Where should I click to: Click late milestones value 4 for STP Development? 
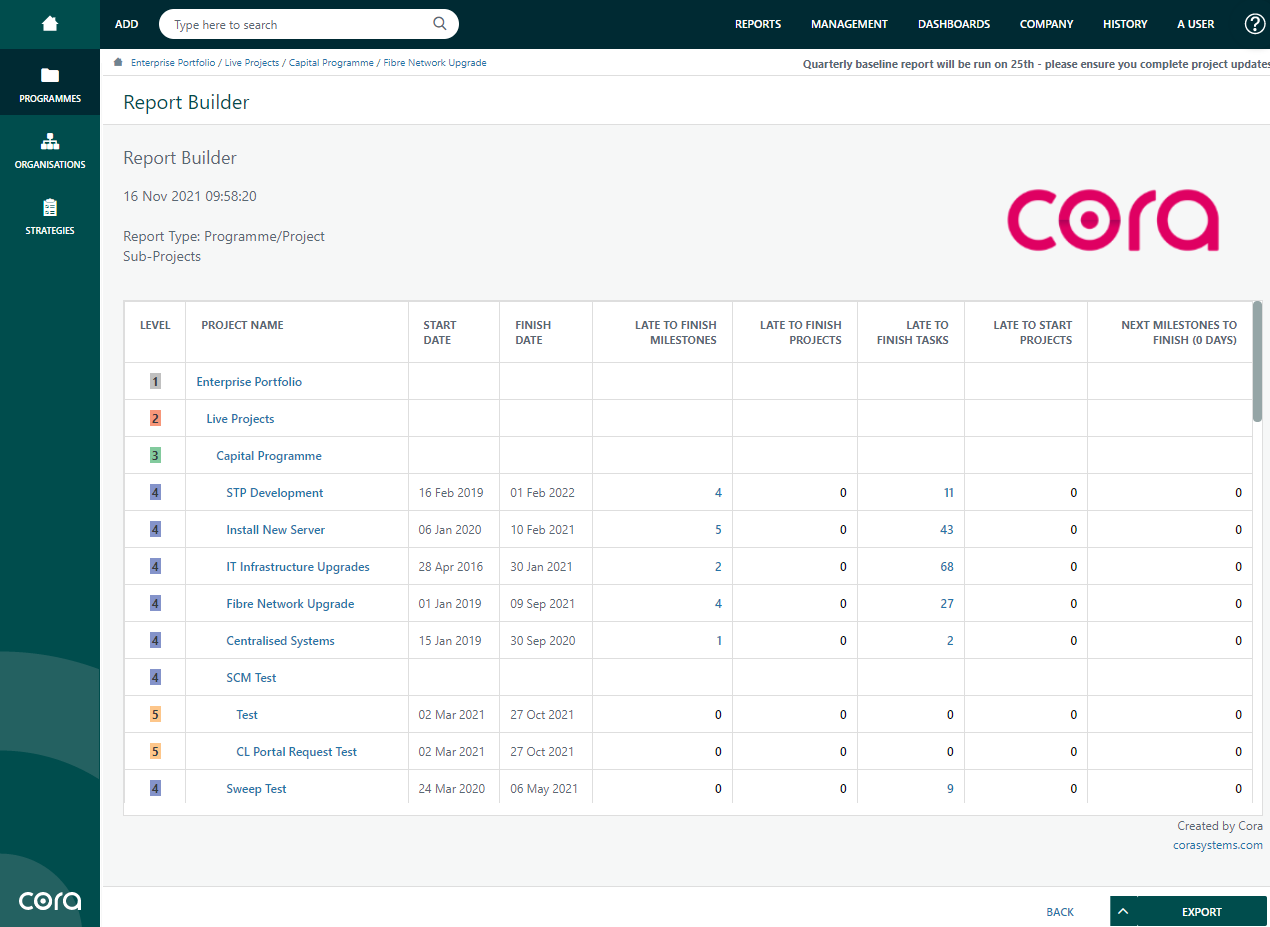coord(718,493)
